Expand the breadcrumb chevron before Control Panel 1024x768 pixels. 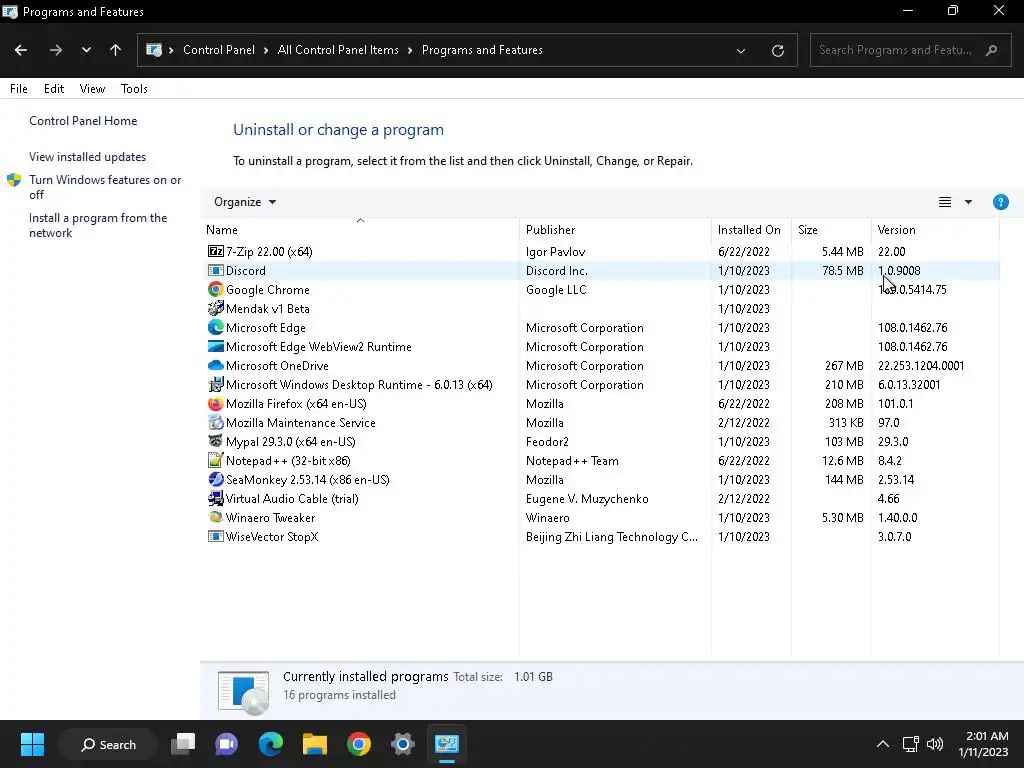click(x=171, y=50)
